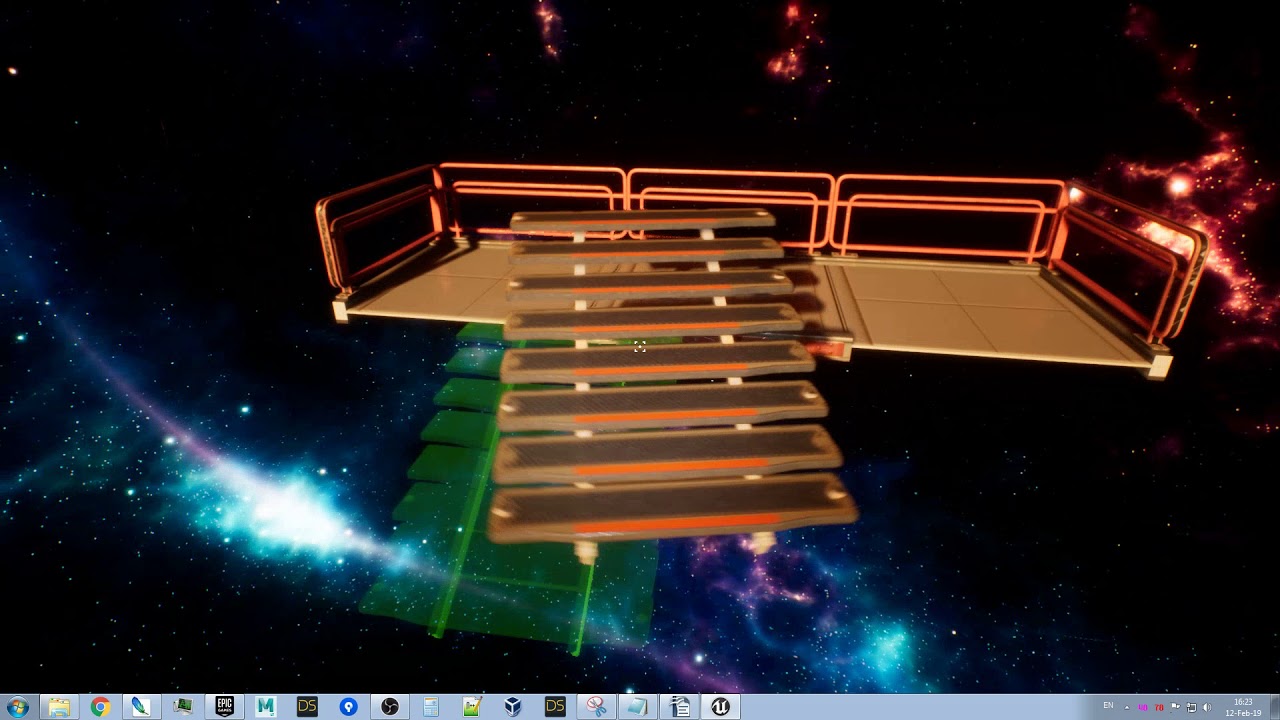Launch Google Chrome from taskbar

100,707
